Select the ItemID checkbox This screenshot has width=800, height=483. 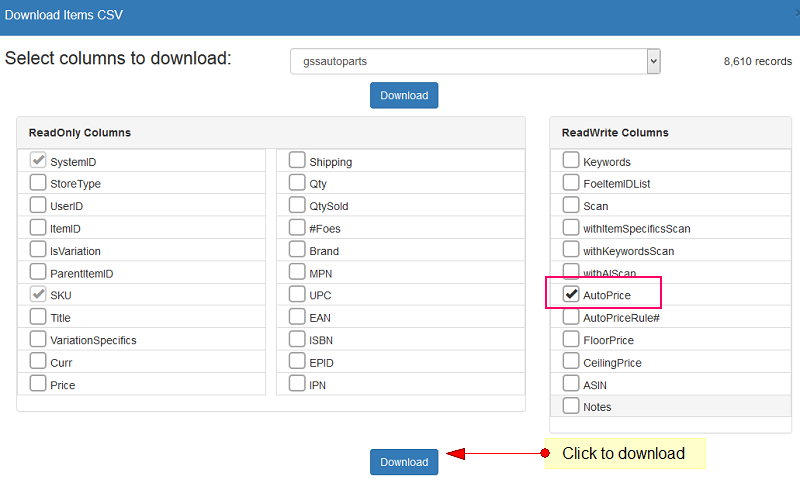(38, 228)
